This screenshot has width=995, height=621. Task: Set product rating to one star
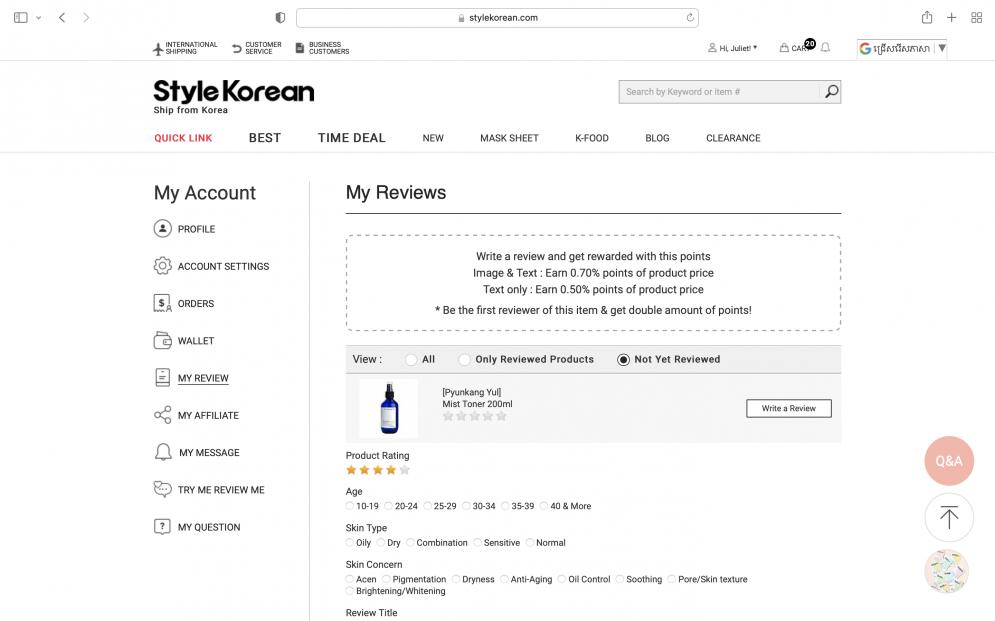pyautogui.click(x=351, y=470)
